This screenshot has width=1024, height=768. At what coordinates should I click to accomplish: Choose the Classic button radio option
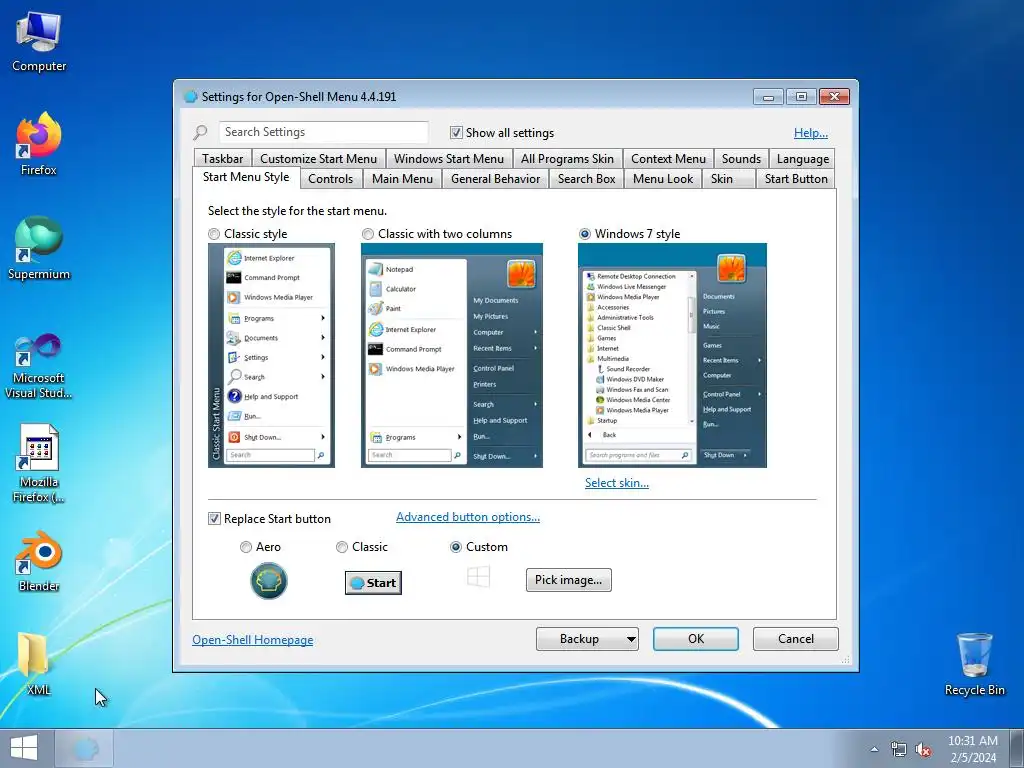point(342,547)
